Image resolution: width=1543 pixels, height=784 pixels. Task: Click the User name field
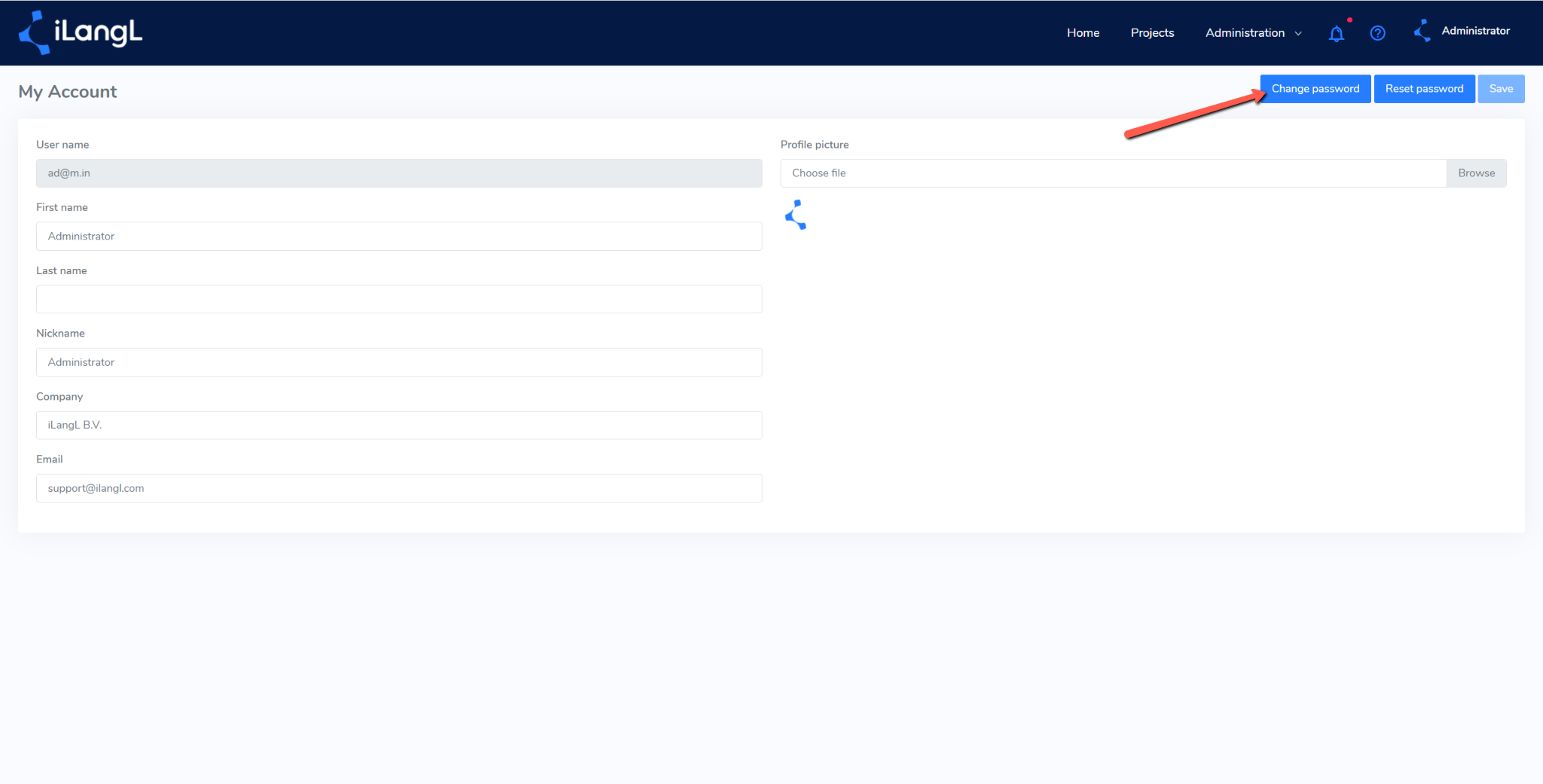coord(399,173)
